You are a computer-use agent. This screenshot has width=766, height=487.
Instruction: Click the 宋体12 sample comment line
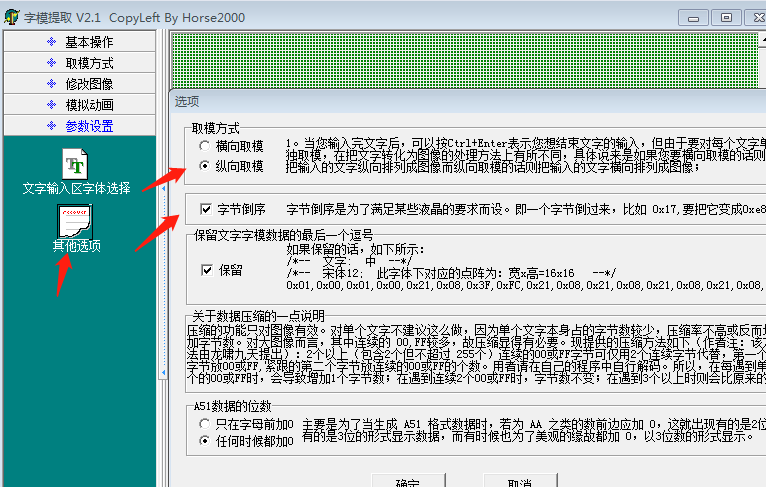[451, 273]
